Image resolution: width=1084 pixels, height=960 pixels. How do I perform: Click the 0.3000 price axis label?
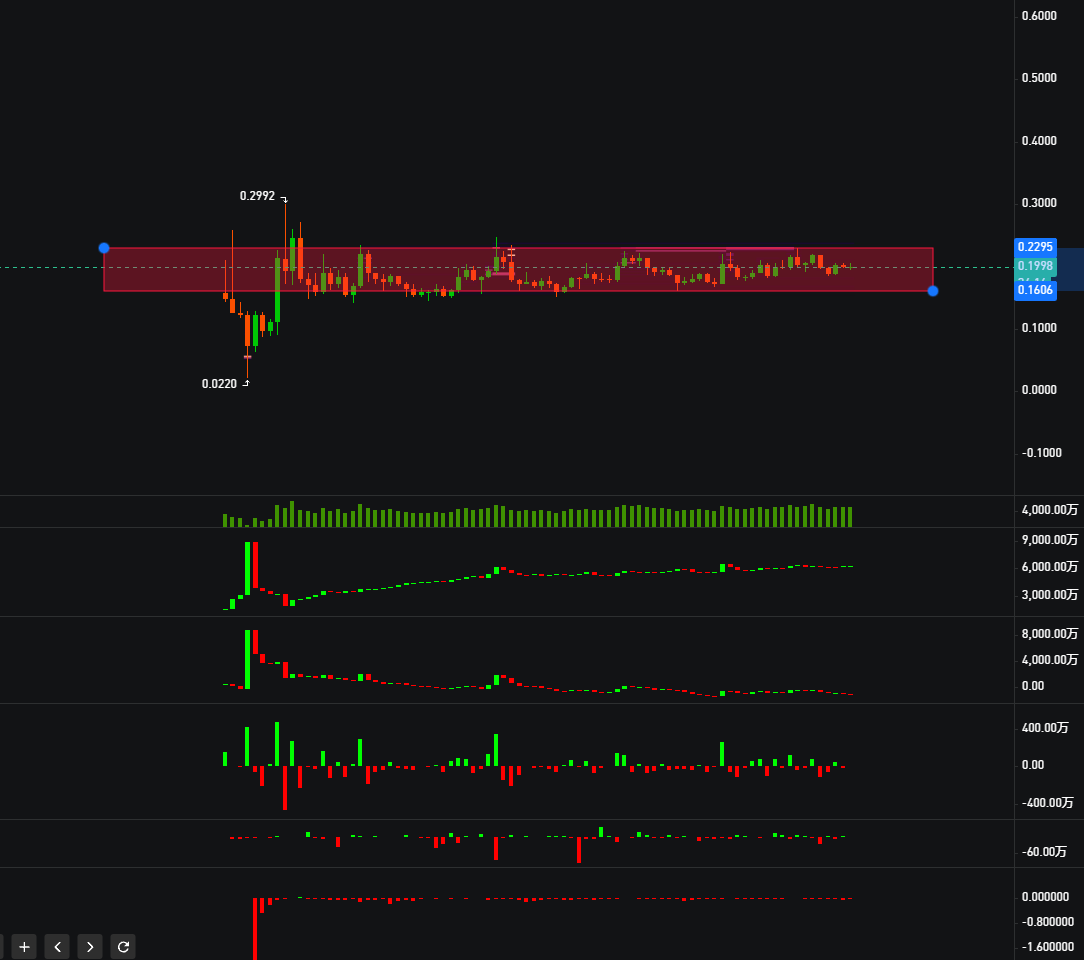click(1039, 203)
